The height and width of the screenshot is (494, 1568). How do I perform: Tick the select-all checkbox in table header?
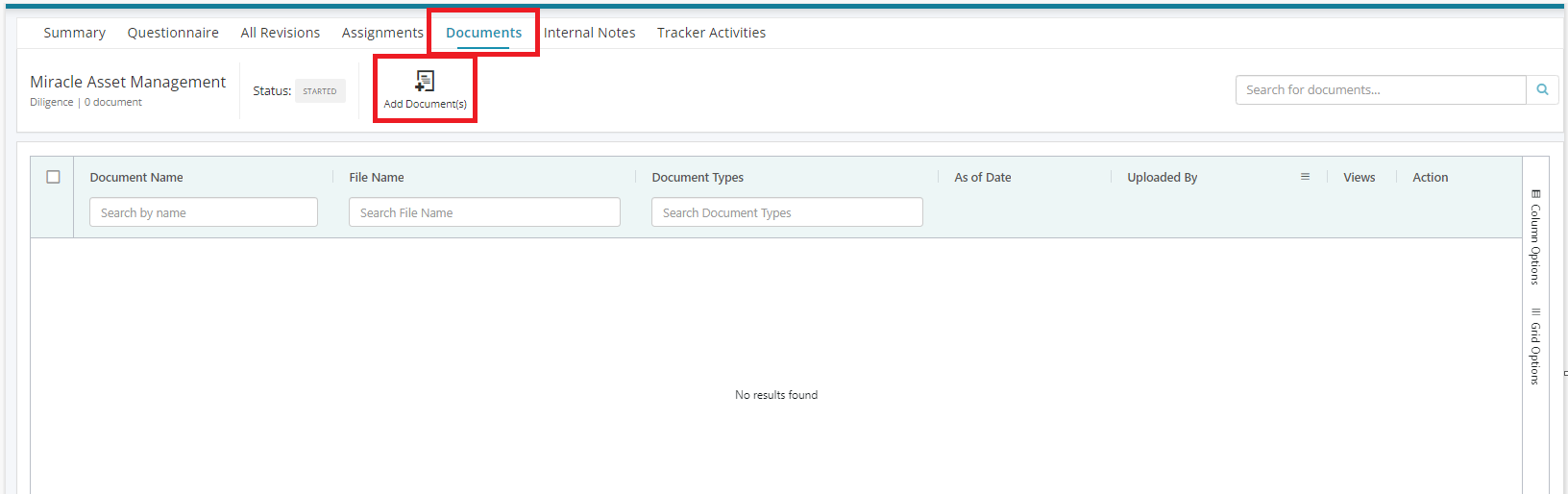53,177
